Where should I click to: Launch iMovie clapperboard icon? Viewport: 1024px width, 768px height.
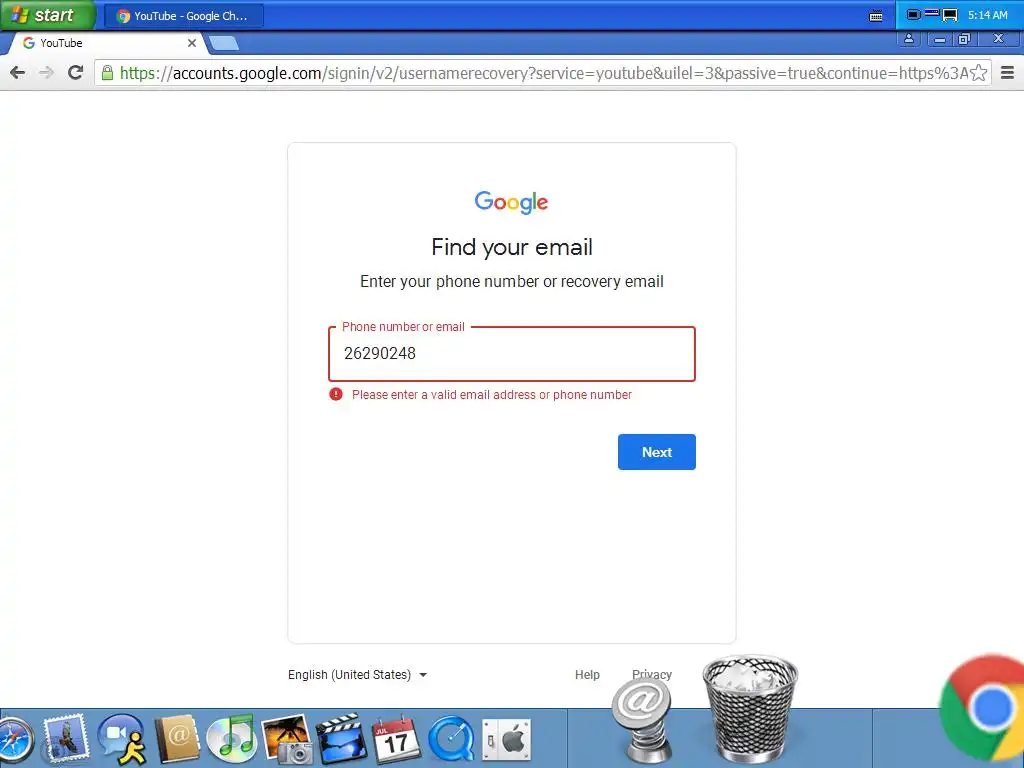pyautogui.click(x=341, y=739)
